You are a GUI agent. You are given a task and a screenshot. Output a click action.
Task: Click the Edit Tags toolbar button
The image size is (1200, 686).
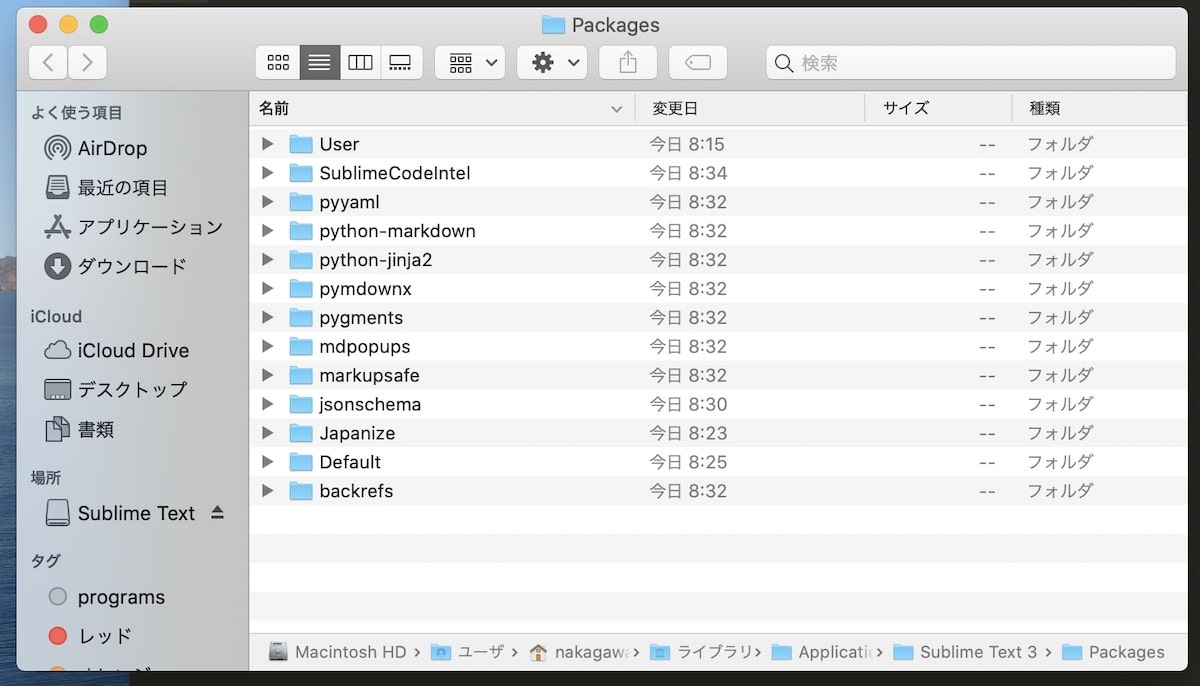698,63
